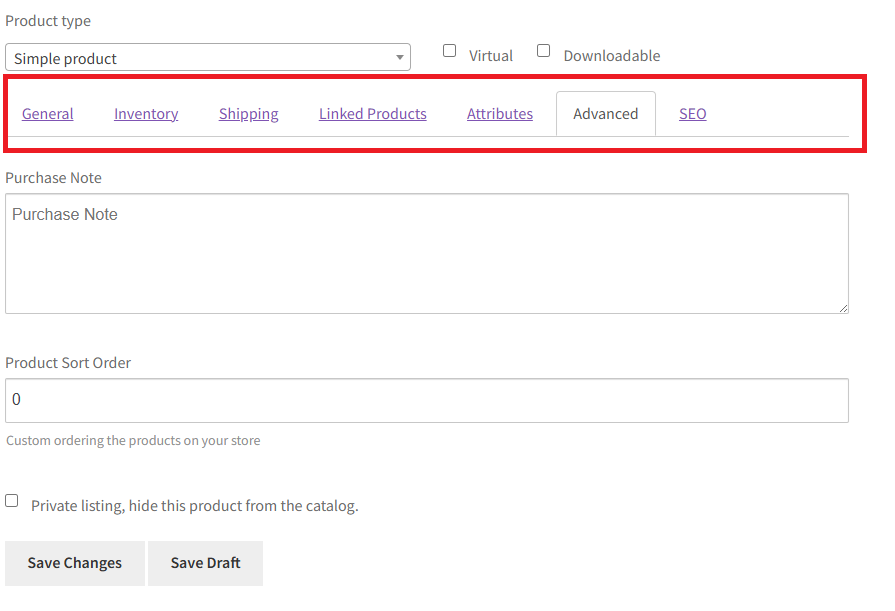Go to the Shipping tab
This screenshot has width=895, height=611.
(249, 114)
